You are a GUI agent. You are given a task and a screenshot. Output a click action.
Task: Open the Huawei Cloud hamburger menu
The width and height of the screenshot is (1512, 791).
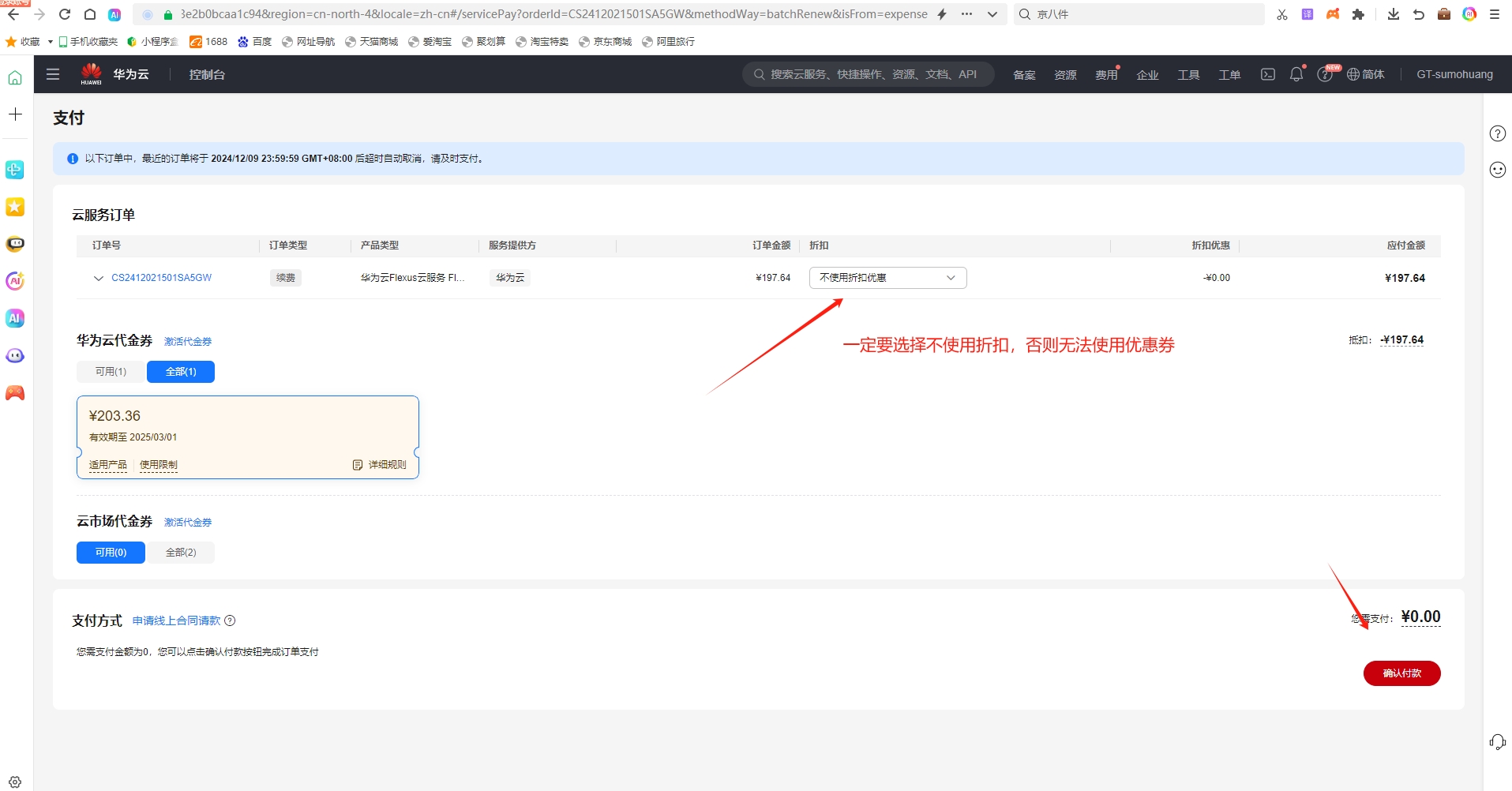coord(53,74)
